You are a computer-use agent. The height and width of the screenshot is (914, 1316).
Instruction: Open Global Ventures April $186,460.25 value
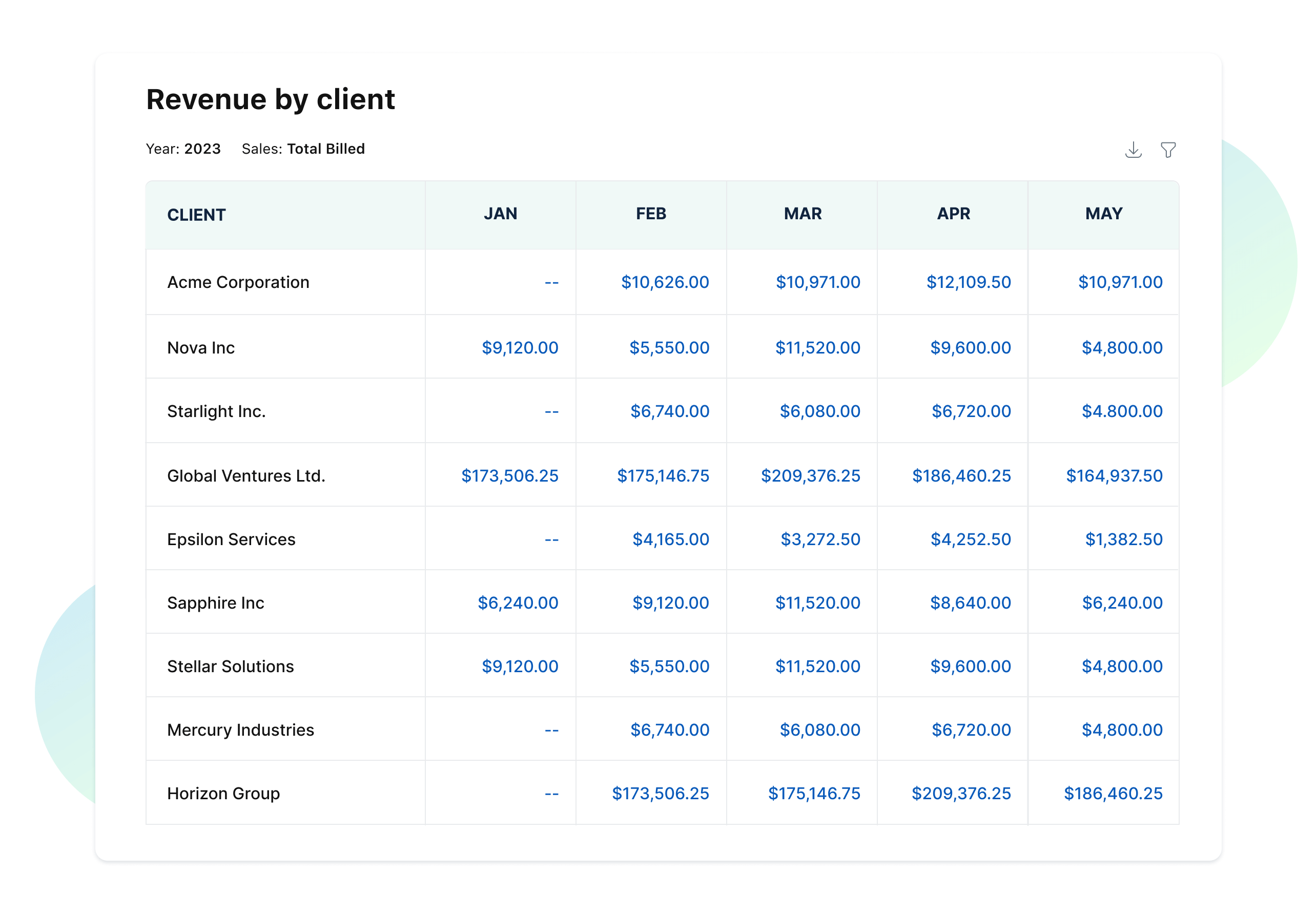coord(961,476)
